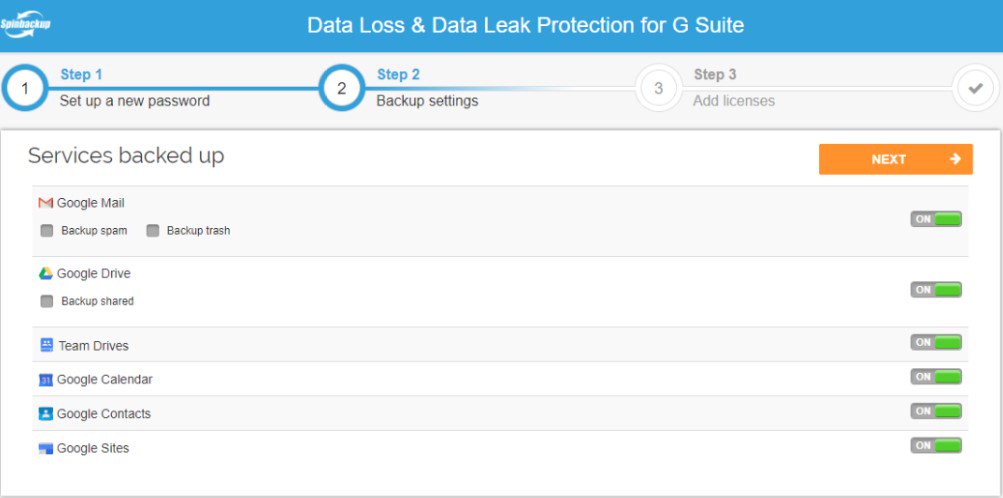Screen dimensions: 1003x498
Task: Click the Google Contacts icon
Action: pos(45,414)
